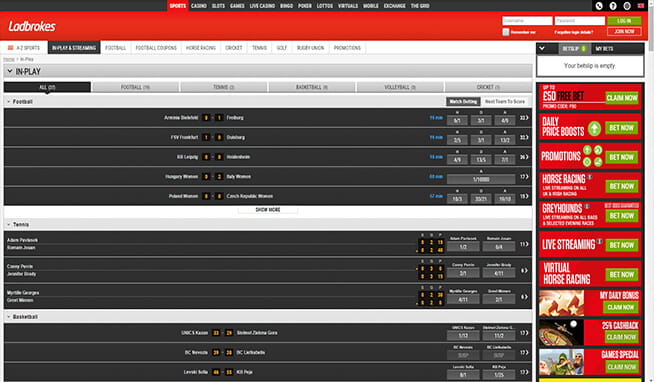Switch to the Tennis in-play tab
The width and height of the screenshot is (654, 382).
[224, 87]
